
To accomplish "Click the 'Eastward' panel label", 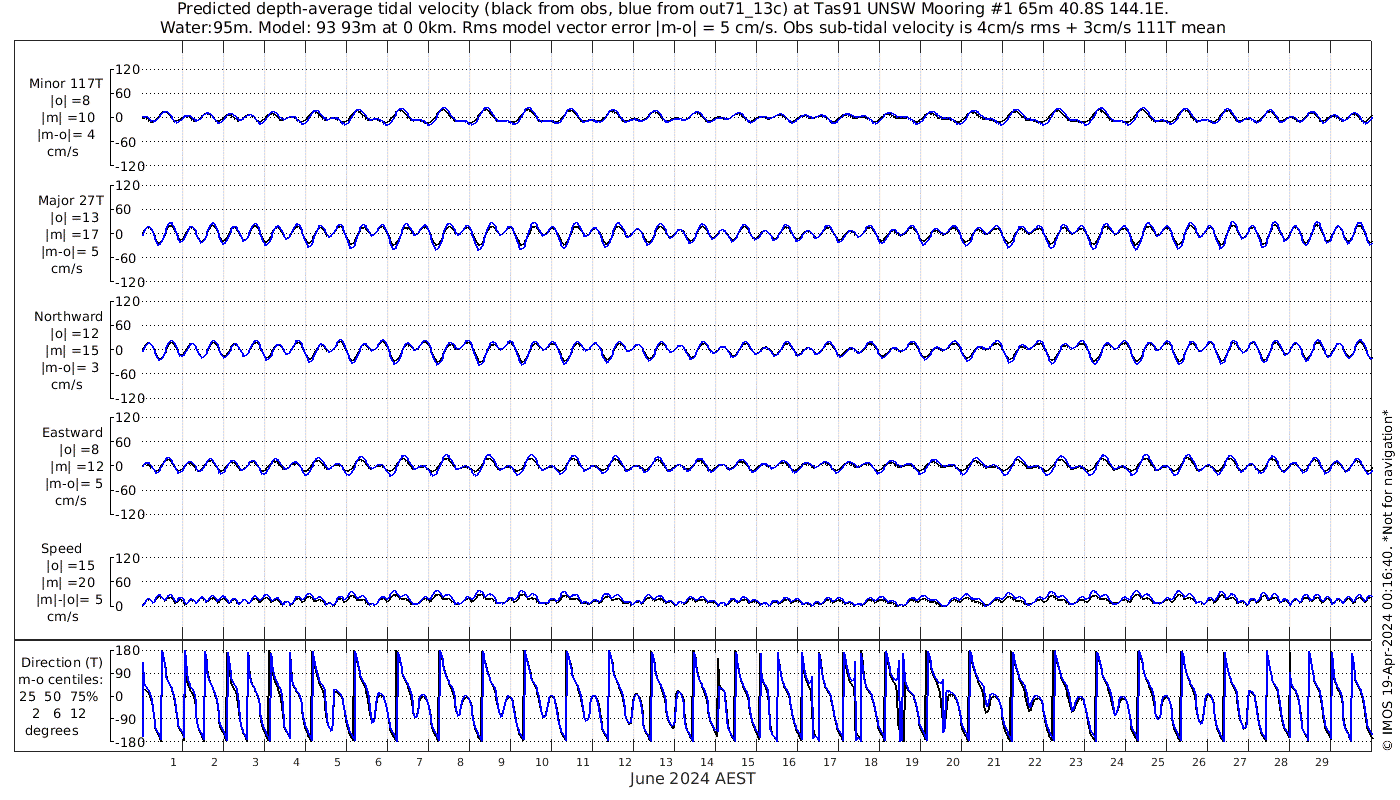I will click(x=72, y=433).
